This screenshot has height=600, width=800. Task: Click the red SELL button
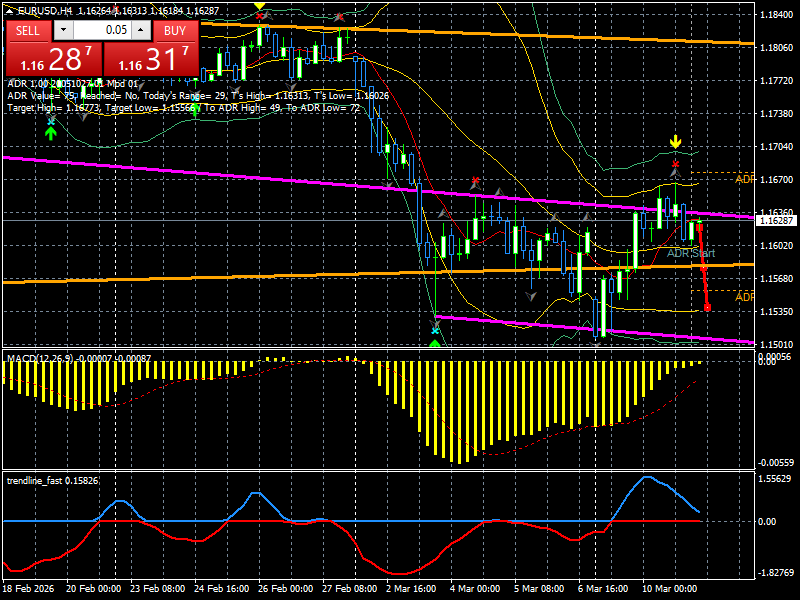click(28, 31)
